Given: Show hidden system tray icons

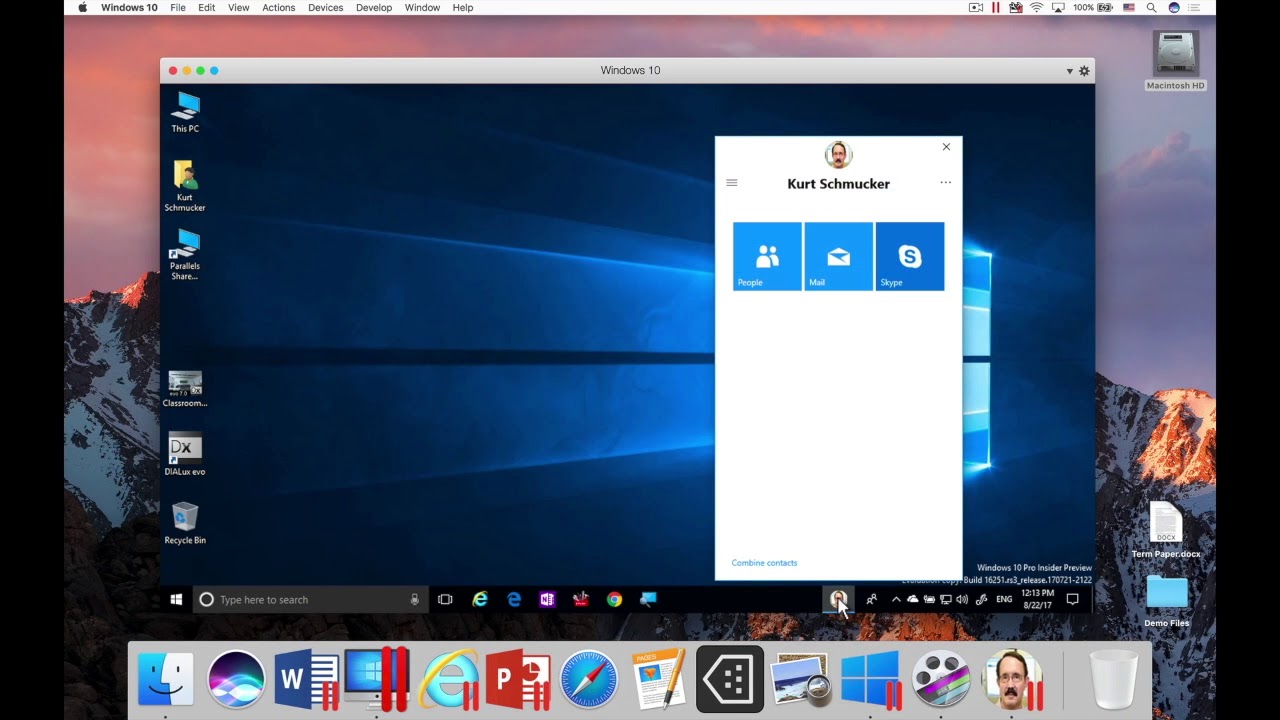Looking at the screenshot, I should [896, 599].
